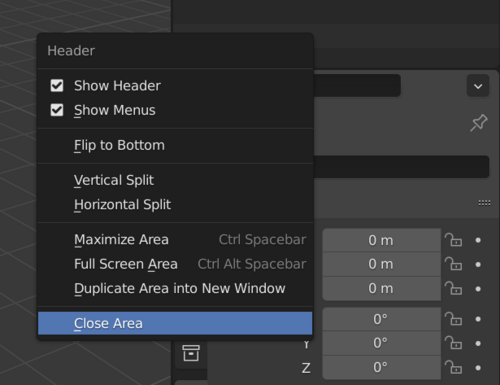The image size is (500, 385).
Task: Select Horizontal Split menu entry
Action: [175, 205]
